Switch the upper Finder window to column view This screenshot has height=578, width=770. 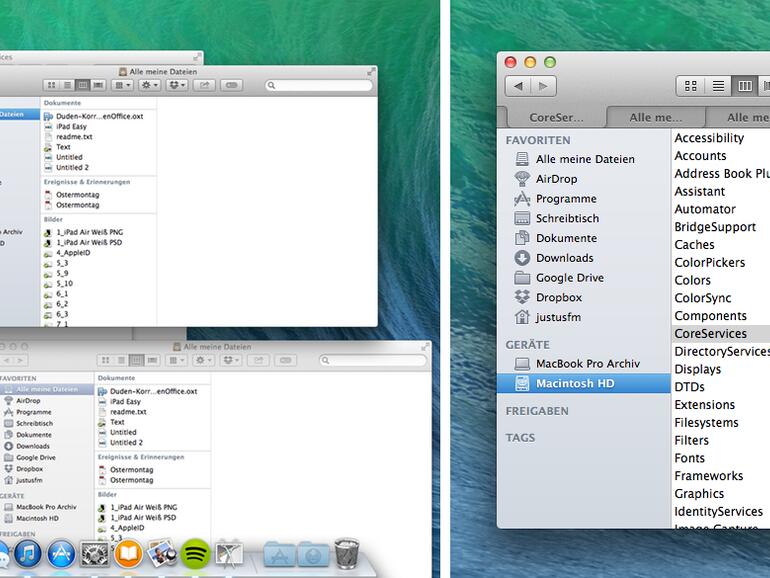[82, 85]
